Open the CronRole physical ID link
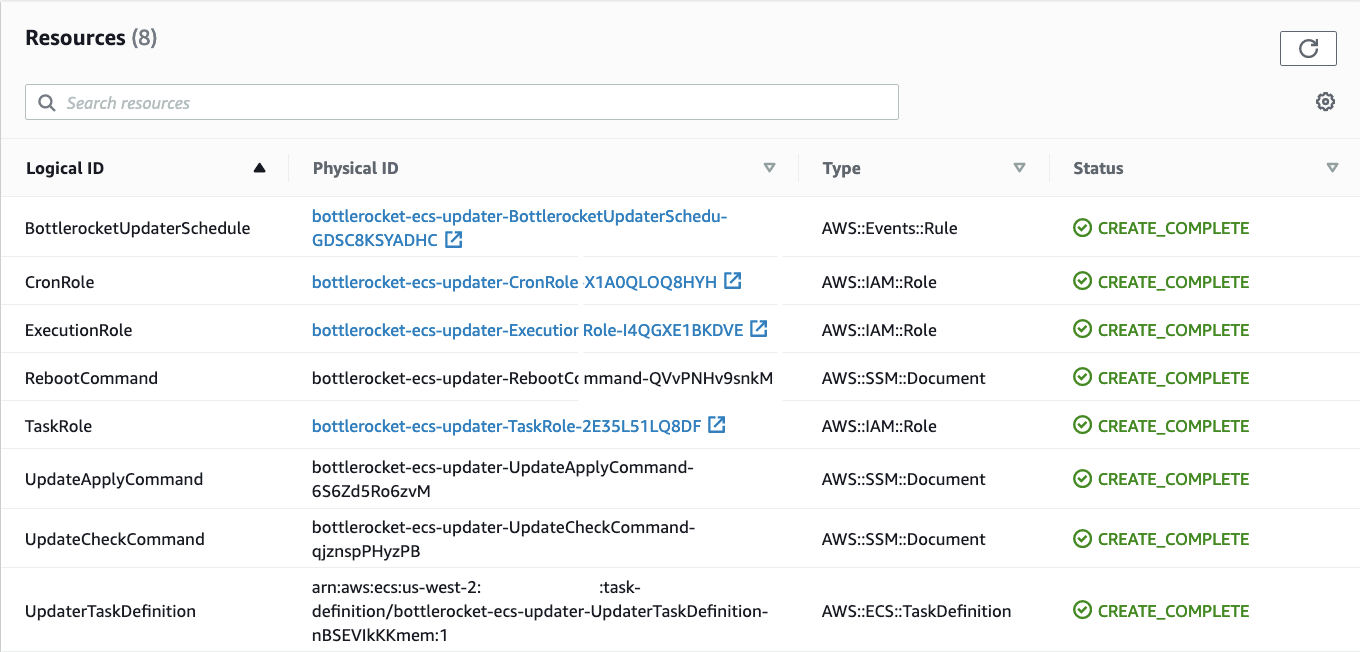The width and height of the screenshot is (1360, 652). 514,282
